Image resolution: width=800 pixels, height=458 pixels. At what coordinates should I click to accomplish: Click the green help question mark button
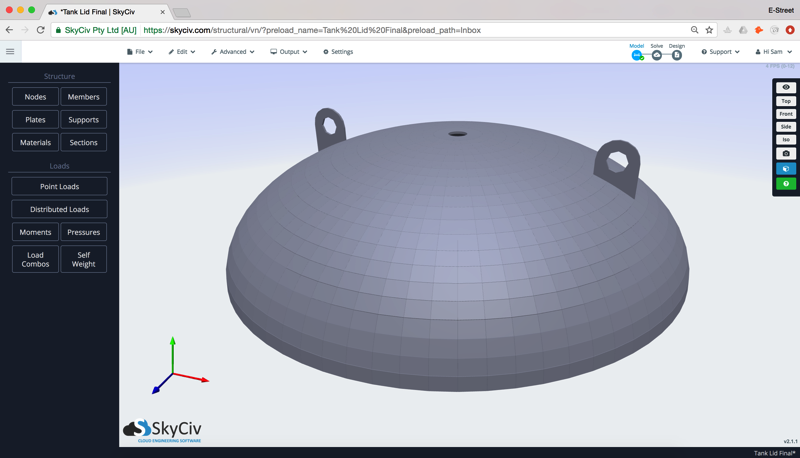(786, 184)
